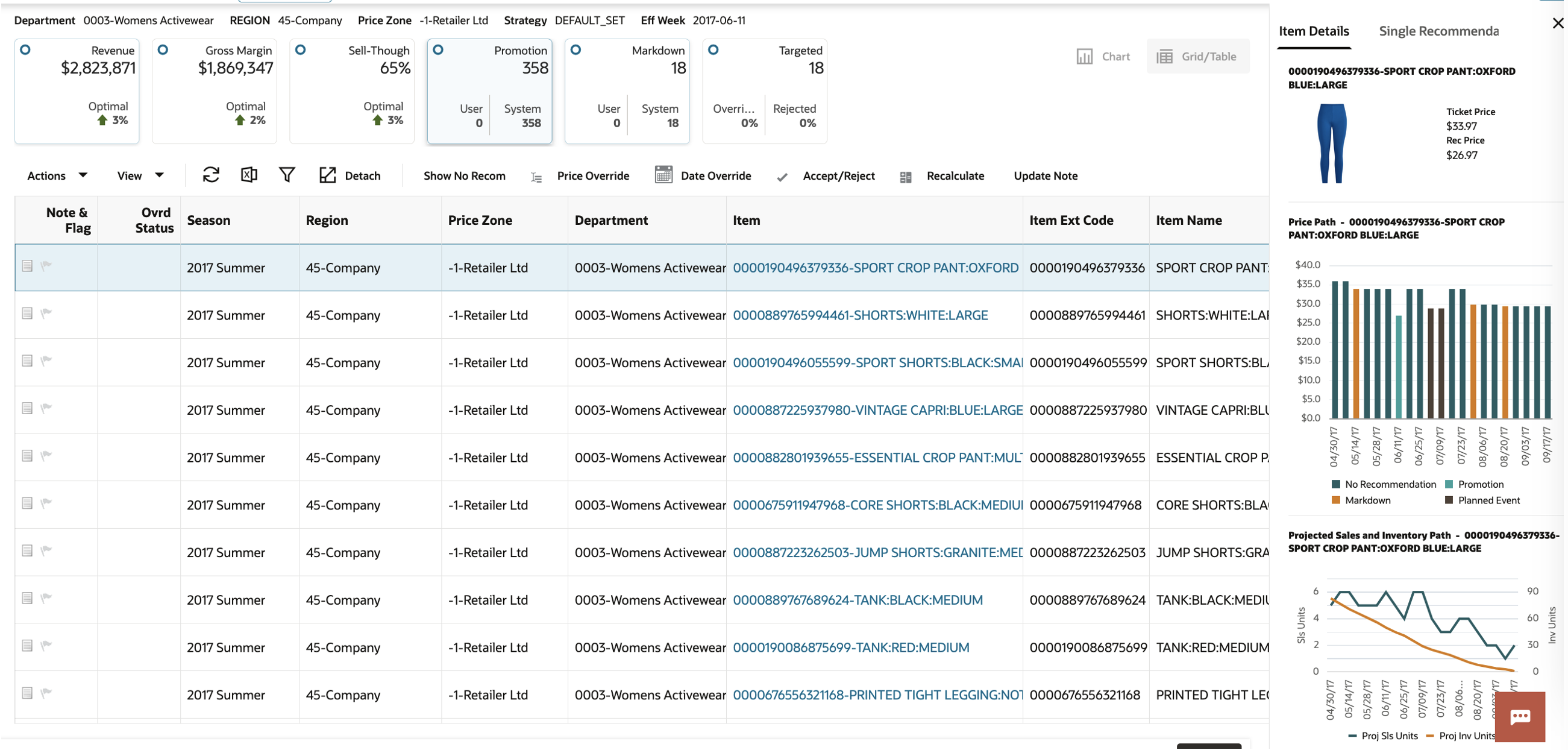Click the note icon in the SHORTS:WHITE:LARGE row
Screen dimensions: 1568x750
pos(27,314)
